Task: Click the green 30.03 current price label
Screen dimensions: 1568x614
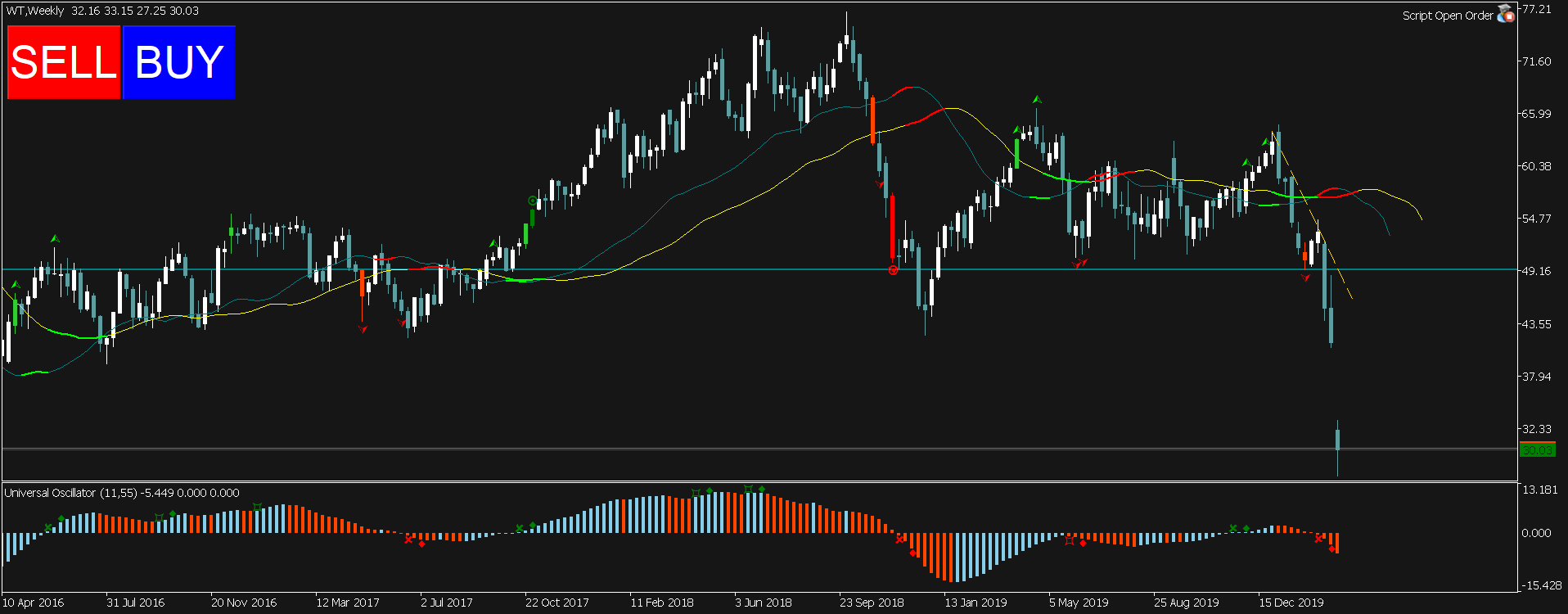Action: tap(1537, 450)
